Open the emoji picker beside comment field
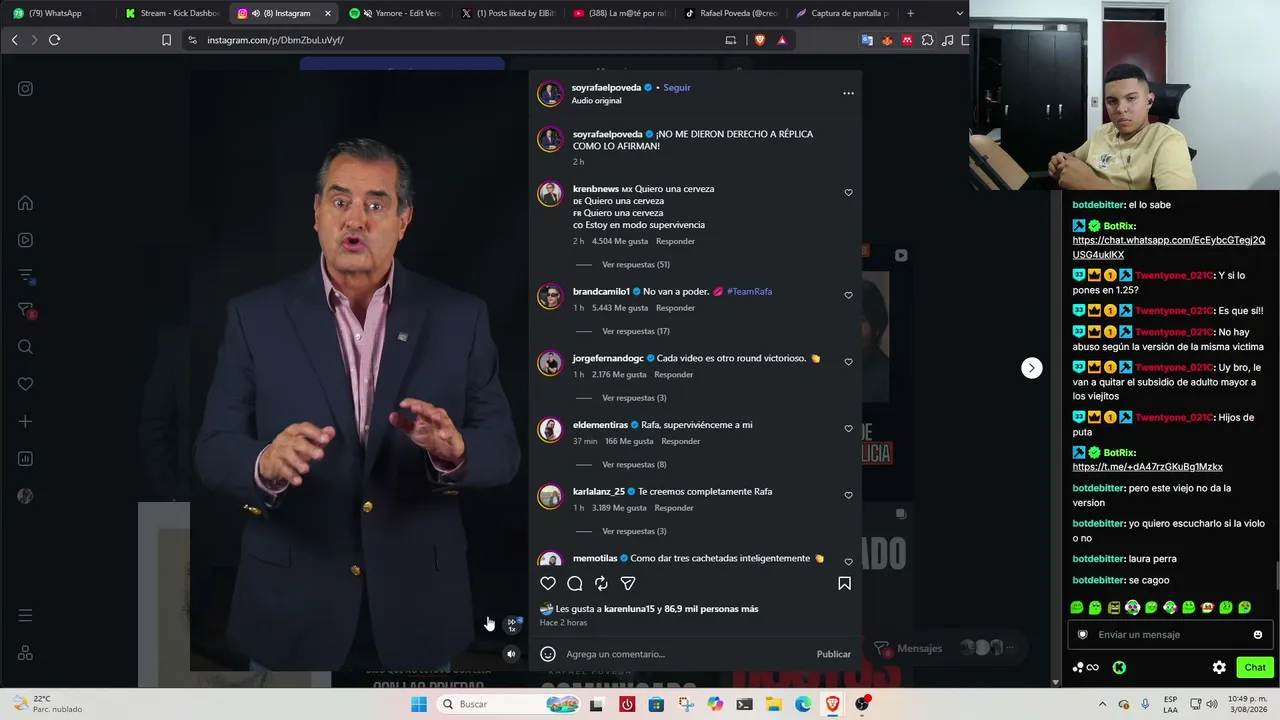 tap(548, 654)
